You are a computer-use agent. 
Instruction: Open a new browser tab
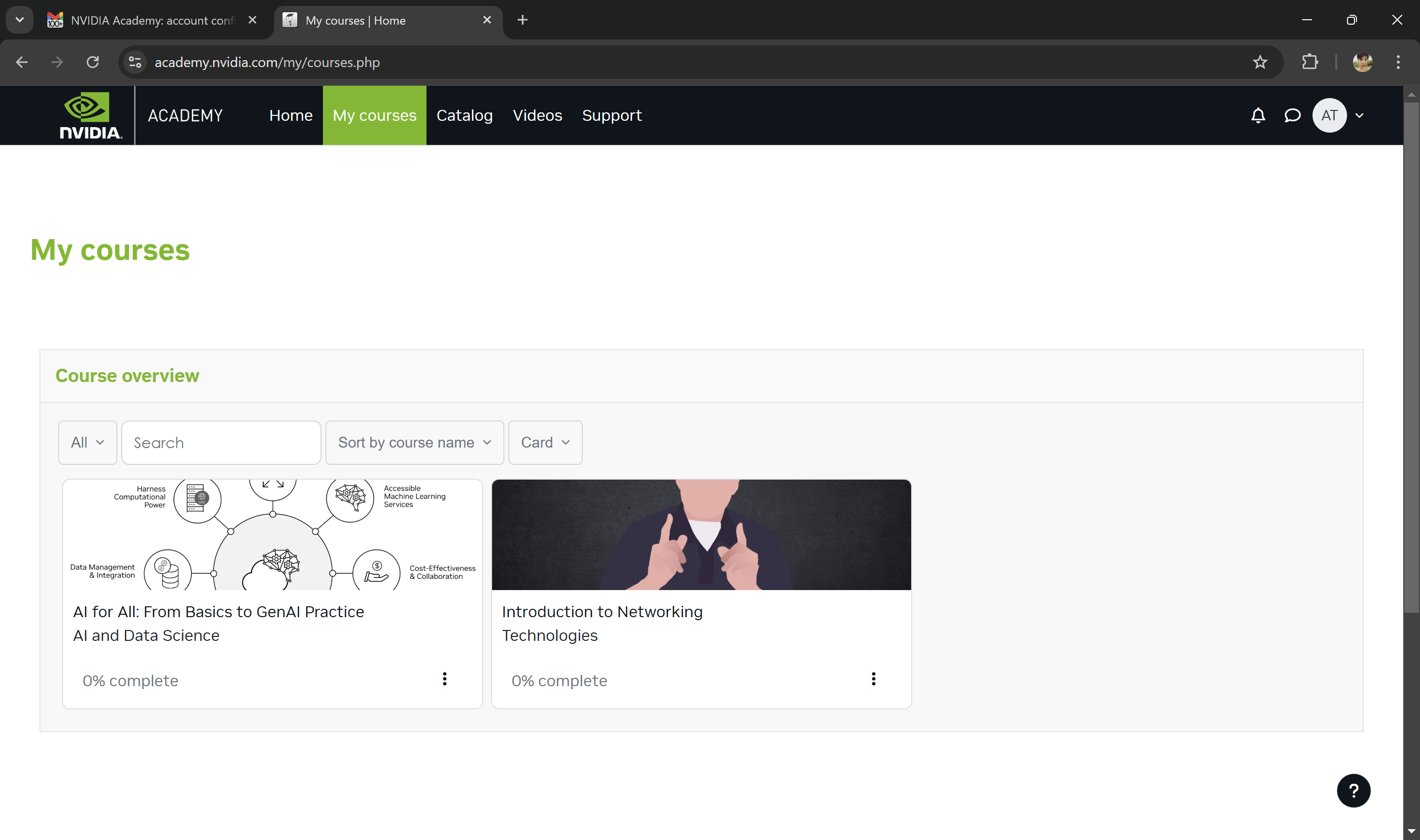[522, 20]
